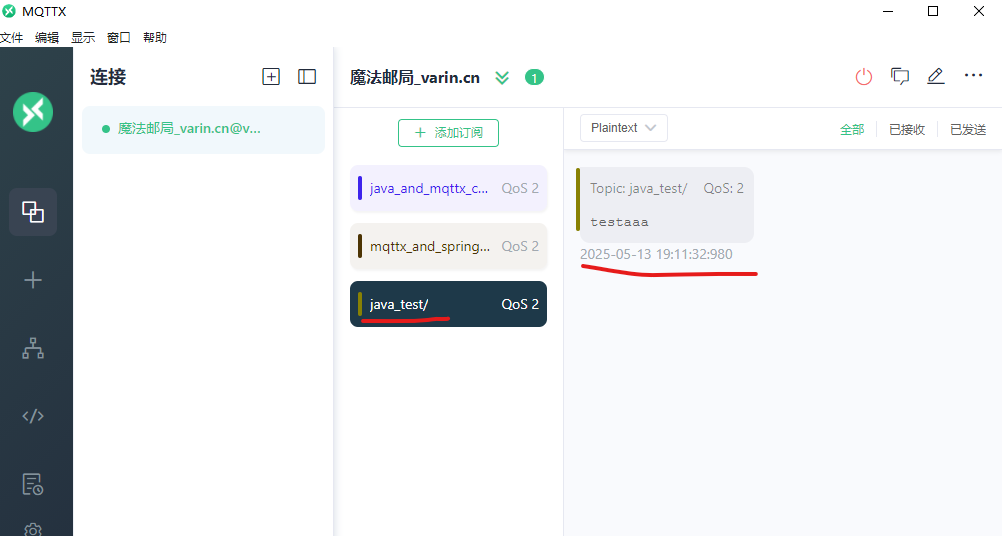Open the Script code icon in the sidebar
The width and height of the screenshot is (1002, 536).
pos(33,416)
